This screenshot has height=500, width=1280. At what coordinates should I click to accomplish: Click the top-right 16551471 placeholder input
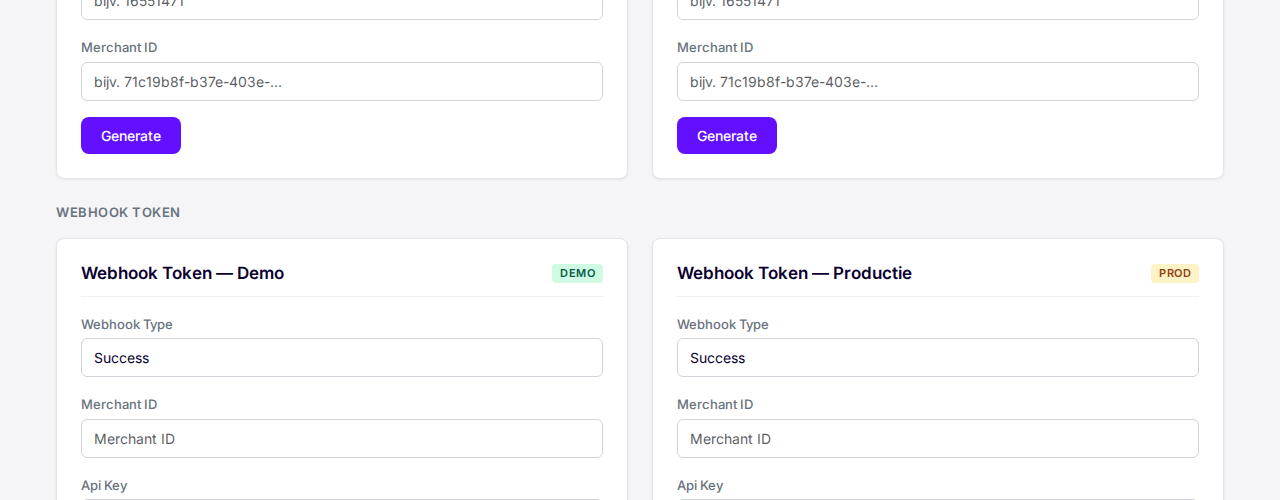click(x=938, y=8)
